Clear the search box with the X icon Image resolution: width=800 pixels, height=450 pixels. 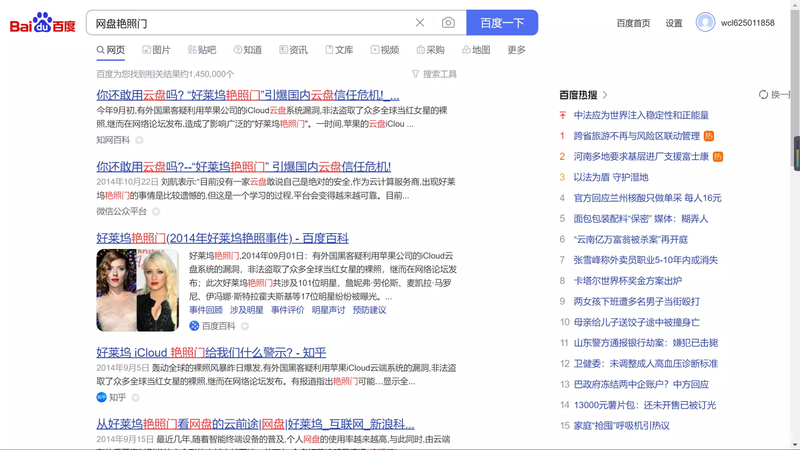click(420, 22)
